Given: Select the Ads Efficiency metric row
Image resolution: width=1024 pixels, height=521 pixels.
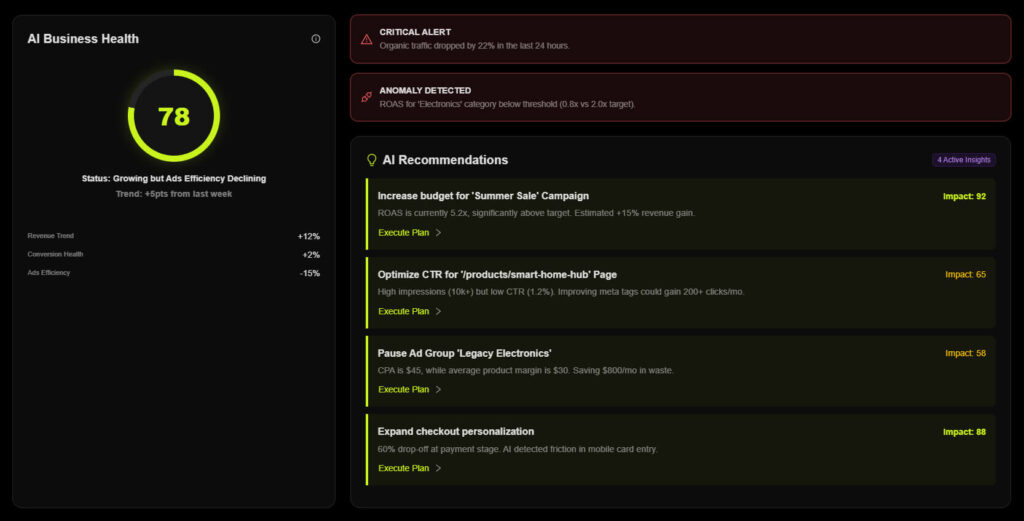Looking at the screenshot, I should tap(174, 273).
